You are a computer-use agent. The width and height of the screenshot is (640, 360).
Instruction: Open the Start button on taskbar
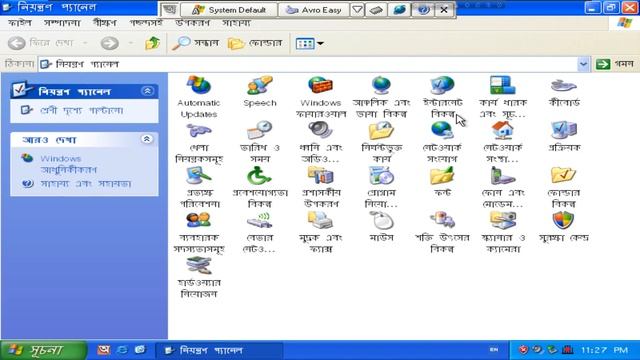coord(43,350)
